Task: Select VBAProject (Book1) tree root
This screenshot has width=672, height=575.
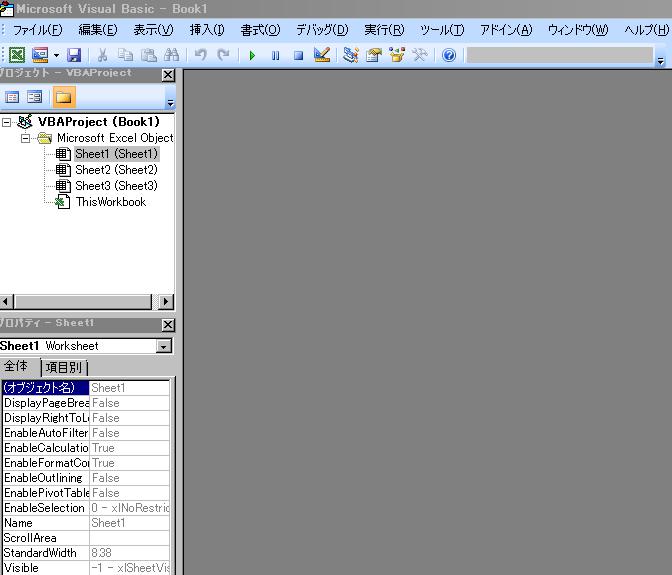Action: (99, 122)
